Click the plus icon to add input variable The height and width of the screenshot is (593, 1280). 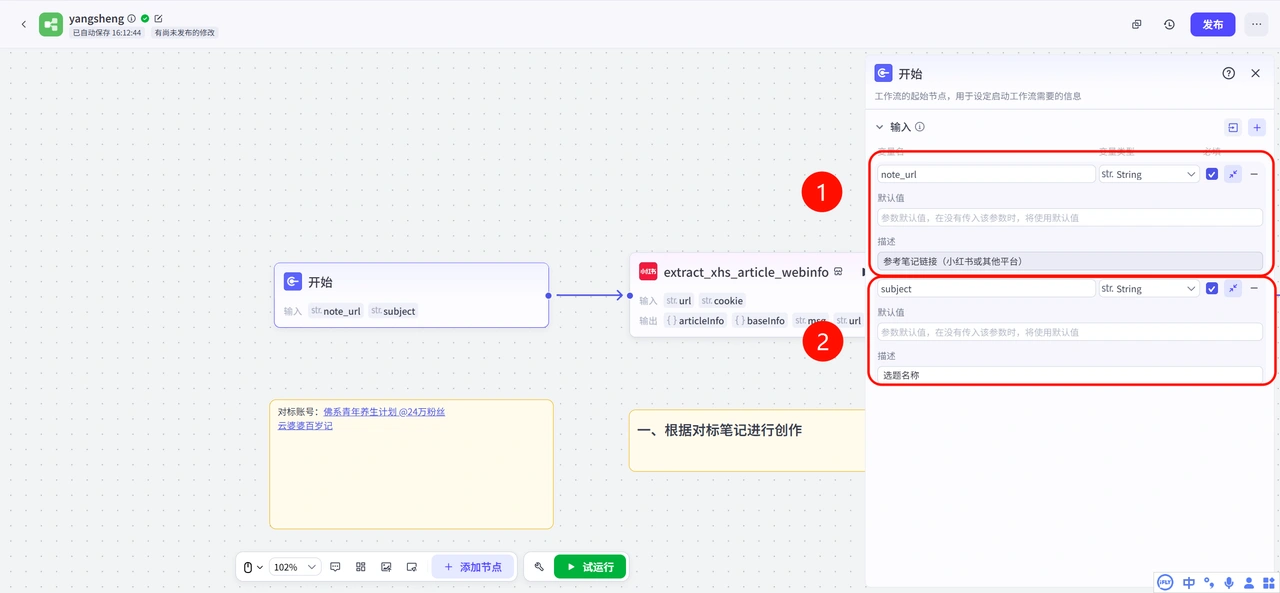click(1257, 127)
